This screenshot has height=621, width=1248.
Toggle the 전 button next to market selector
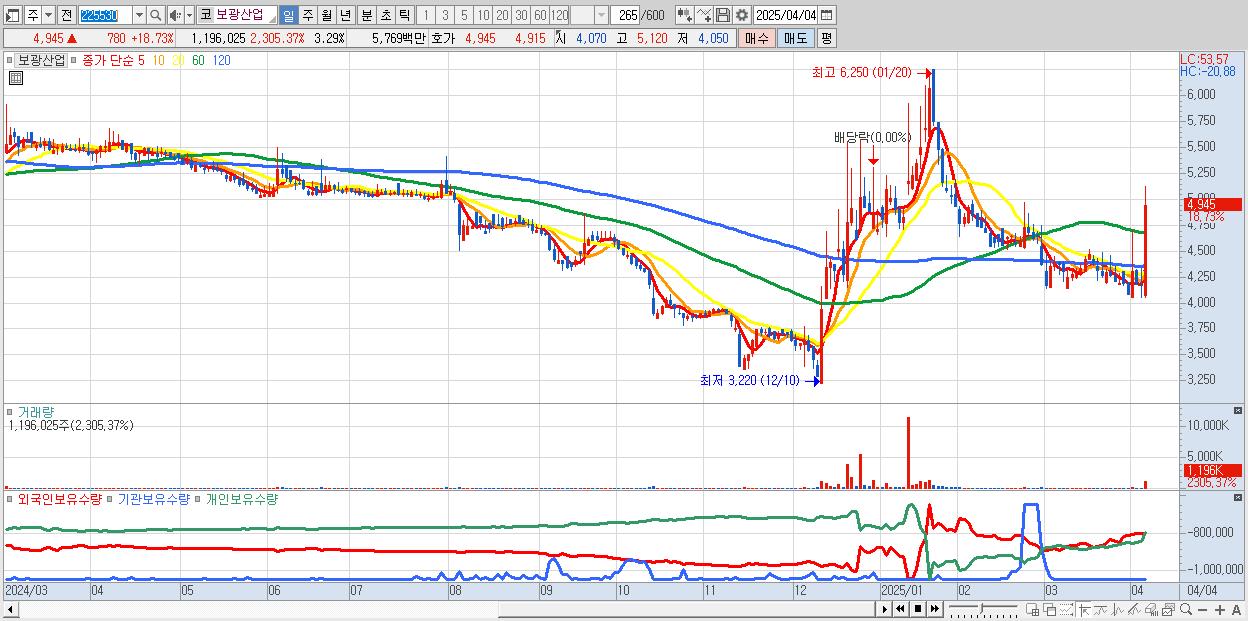(66, 15)
